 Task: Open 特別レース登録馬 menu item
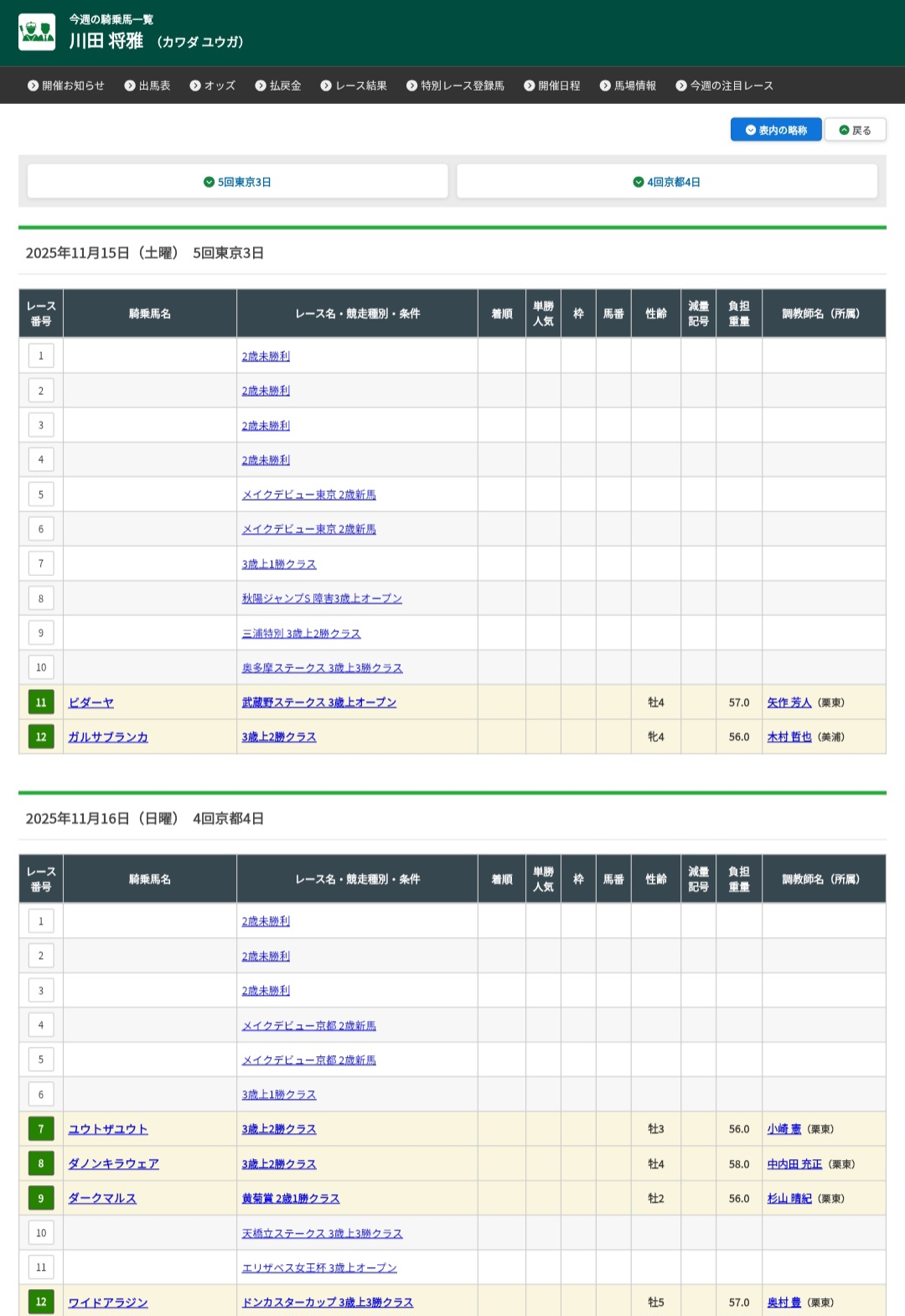(455, 85)
